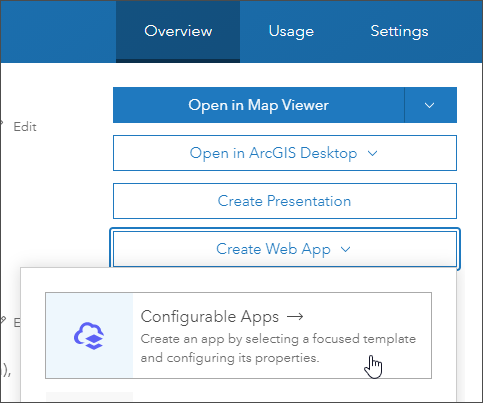Click the Configurable Apps arrow icon
Image resolution: width=483 pixels, height=403 pixels.
(x=295, y=316)
